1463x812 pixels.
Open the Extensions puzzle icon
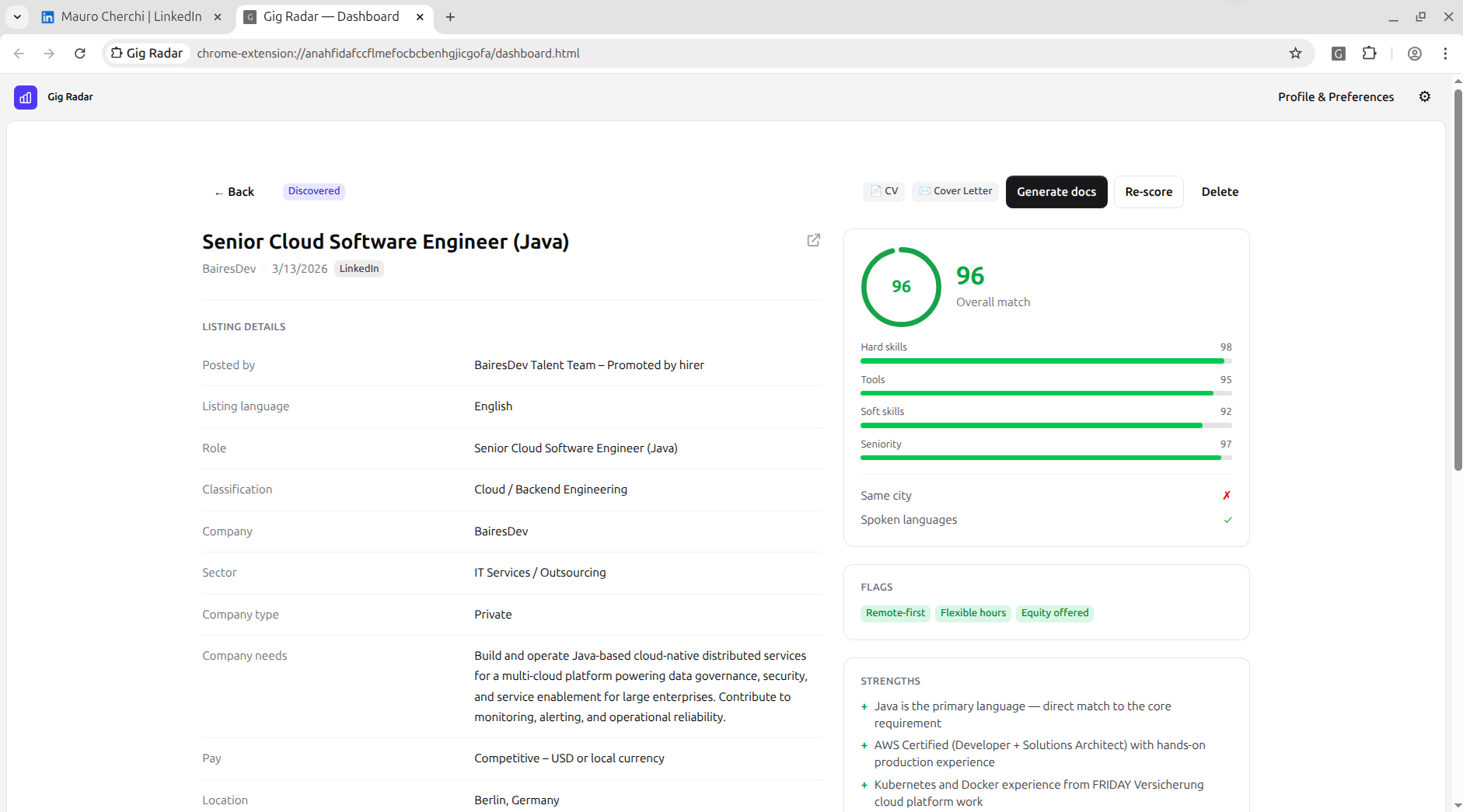tap(1369, 54)
